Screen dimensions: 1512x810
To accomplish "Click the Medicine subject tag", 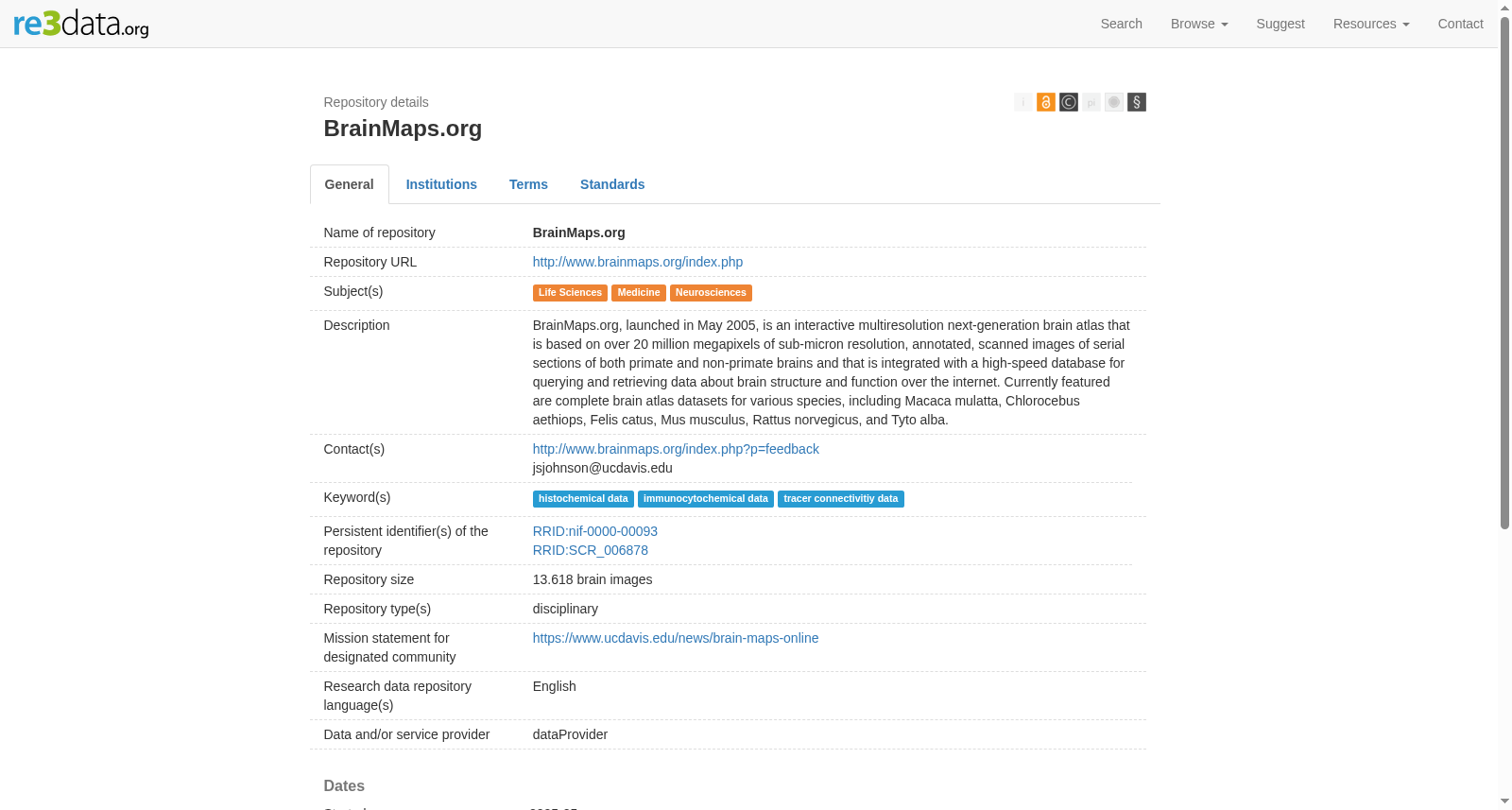I will [x=639, y=293].
